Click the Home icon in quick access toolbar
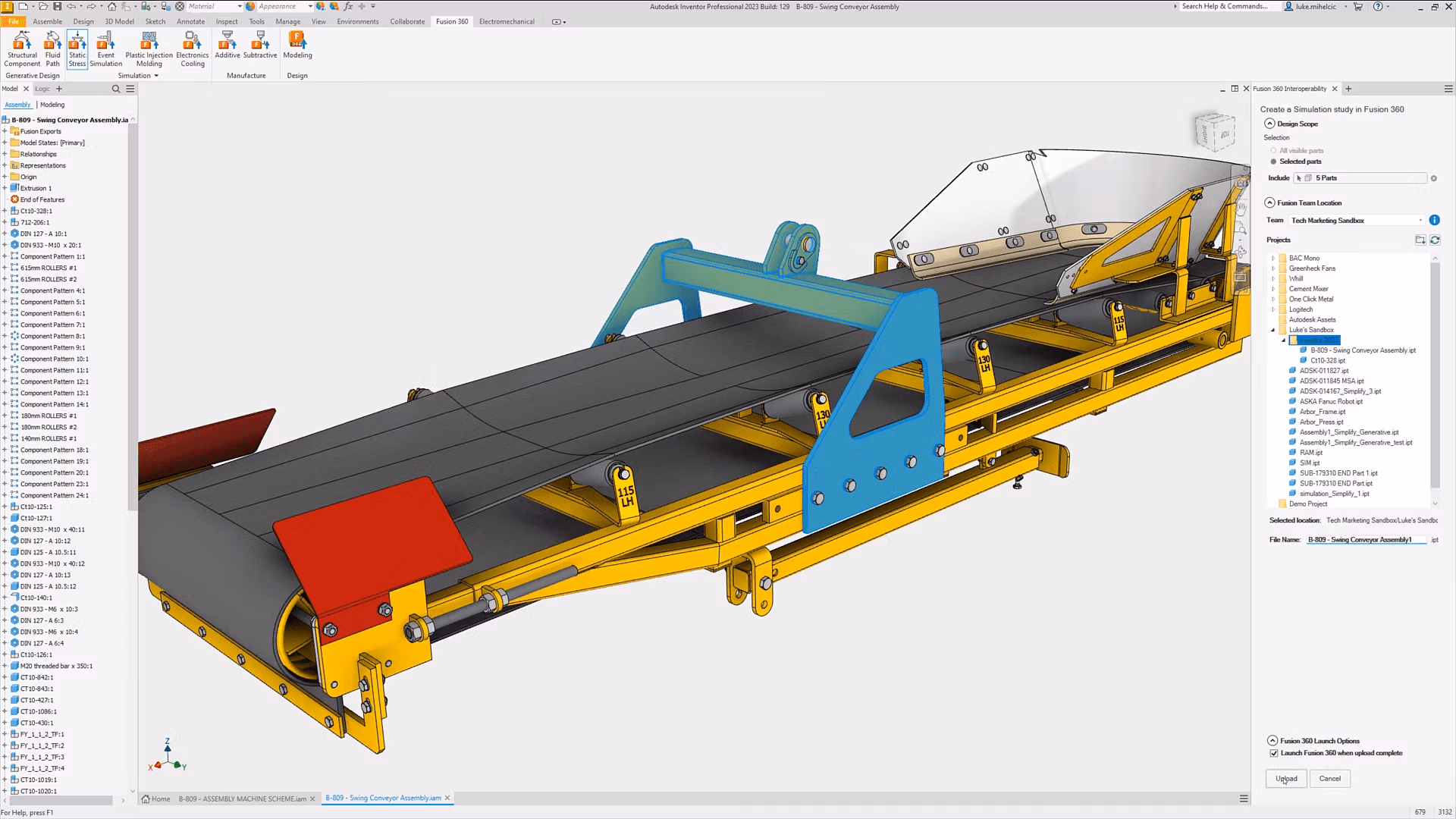Image resolution: width=1456 pixels, height=819 pixels. pos(112,6)
